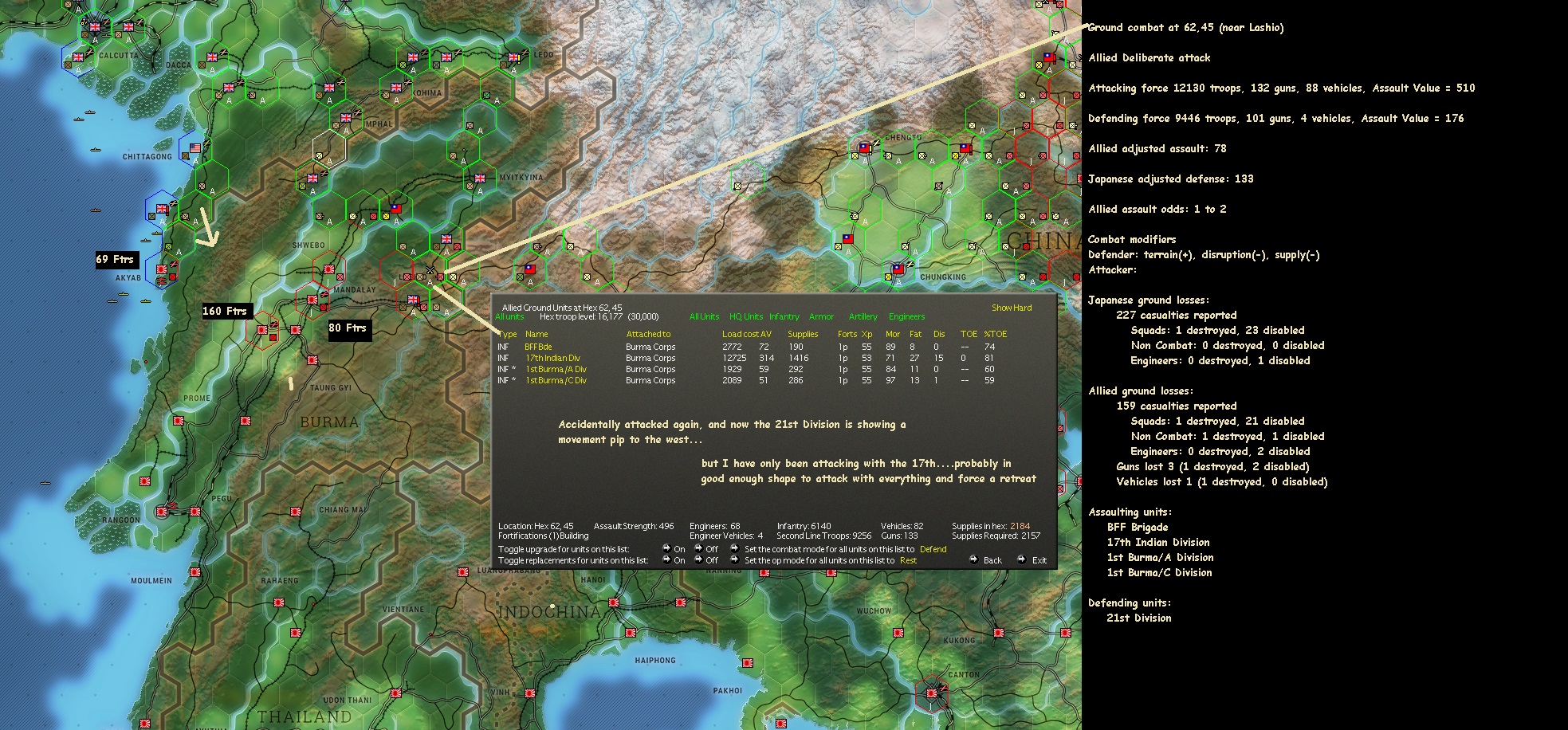Switch to the Infantry filter tab
The image size is (1568, 730).
tap(784, 316)
